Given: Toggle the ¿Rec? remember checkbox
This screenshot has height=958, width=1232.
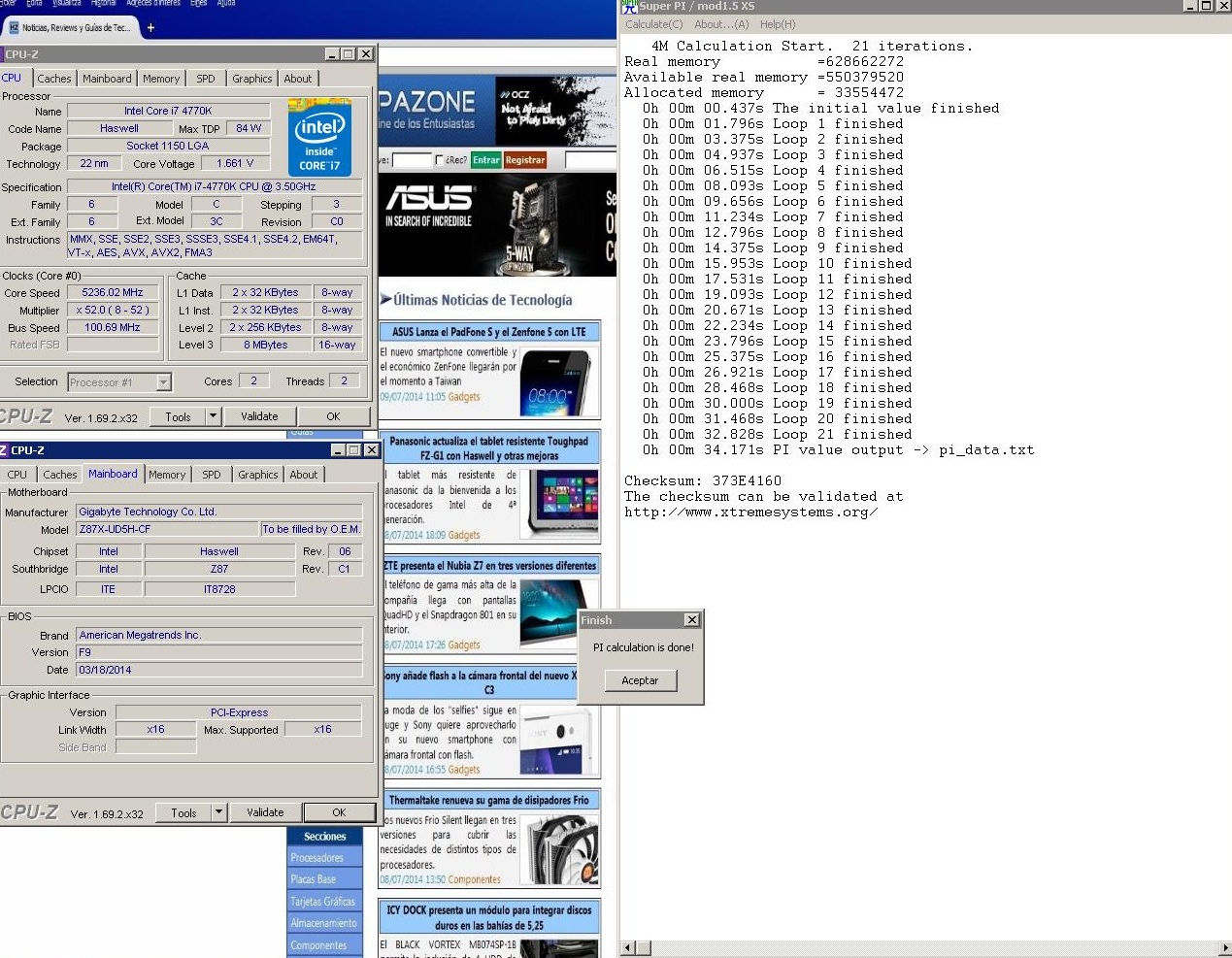Looking at the screenshot, I should (x=440, y=160).
